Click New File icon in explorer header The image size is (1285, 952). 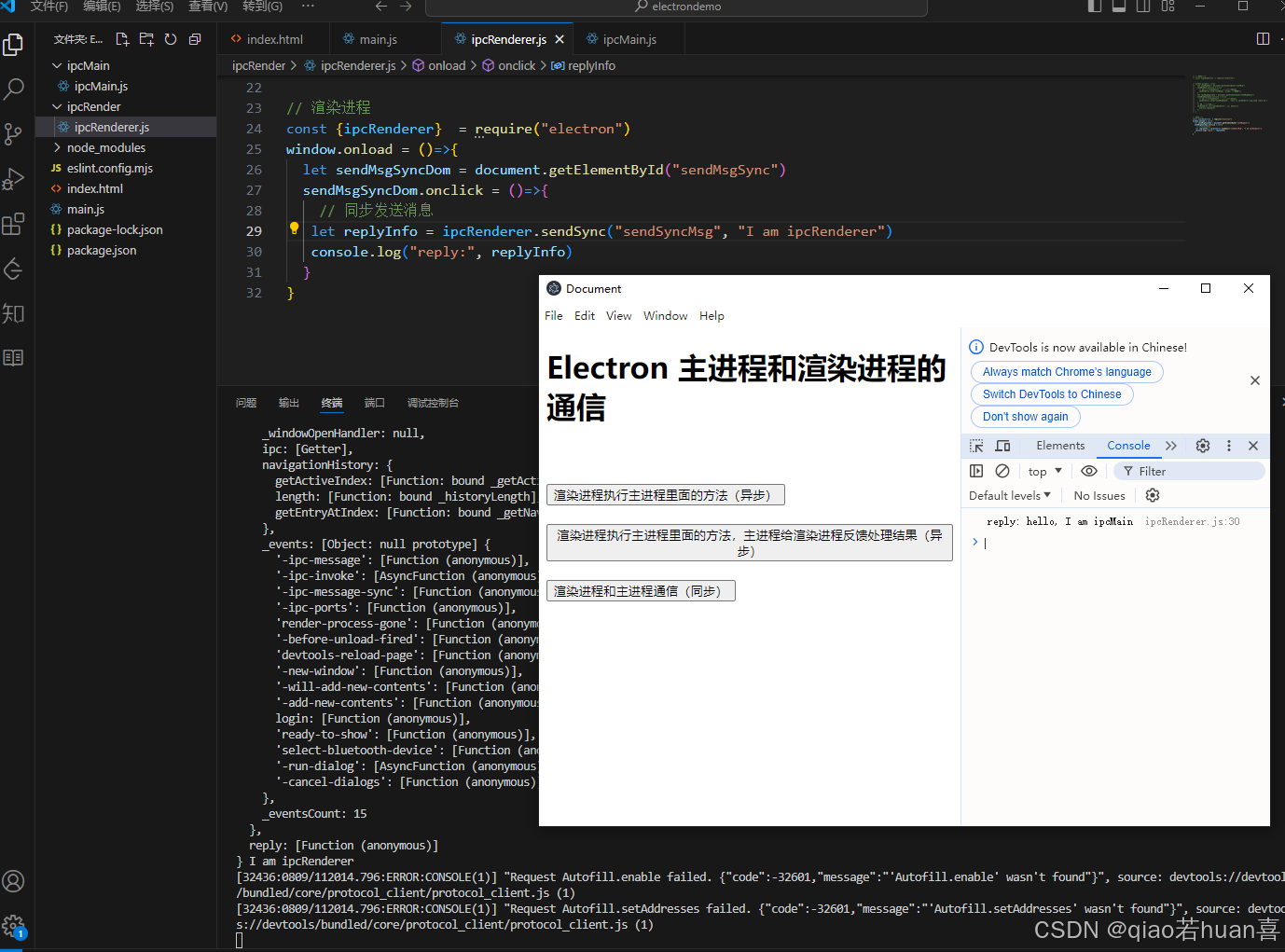click(122, 39)
